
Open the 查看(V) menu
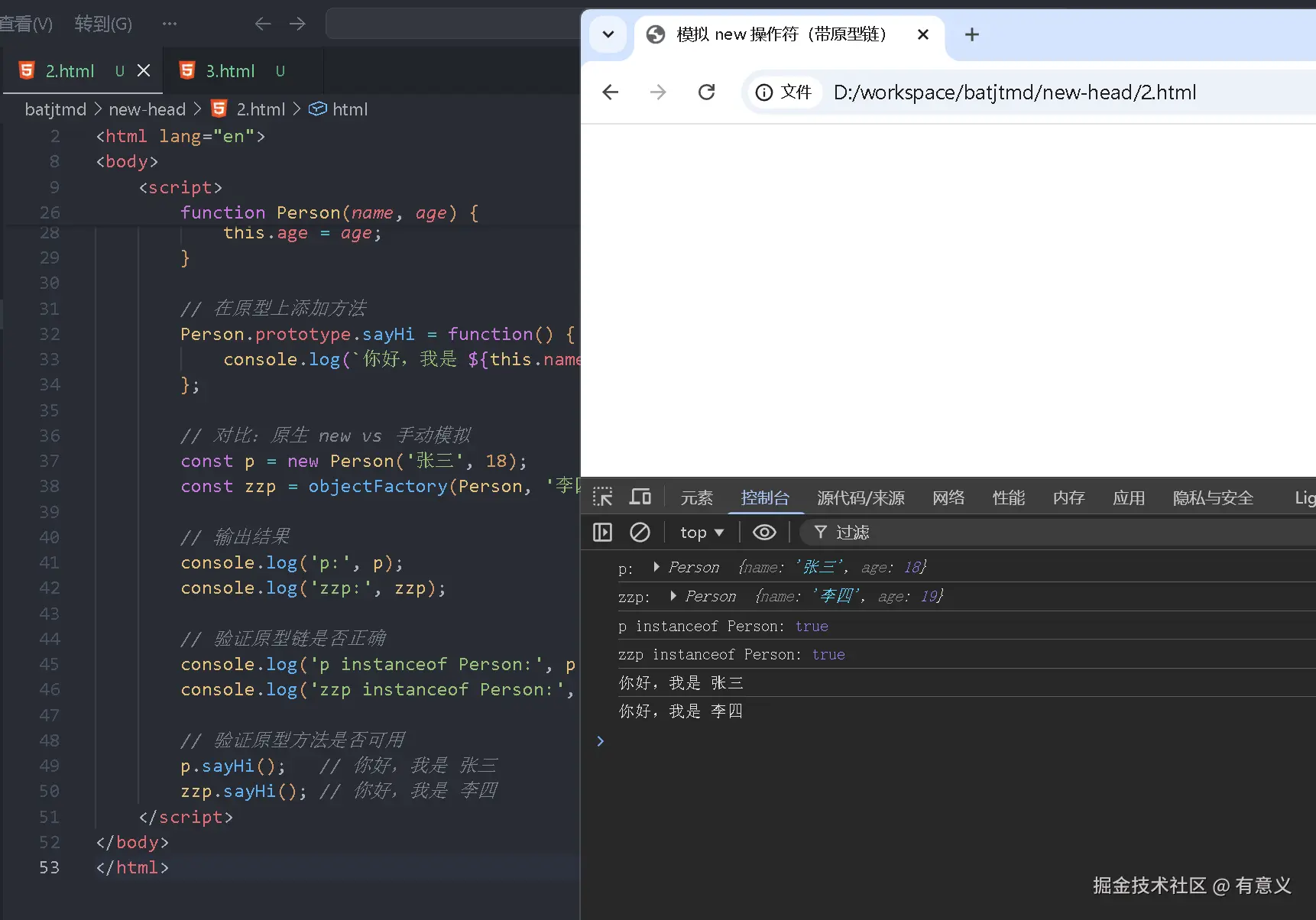(27, 24)
